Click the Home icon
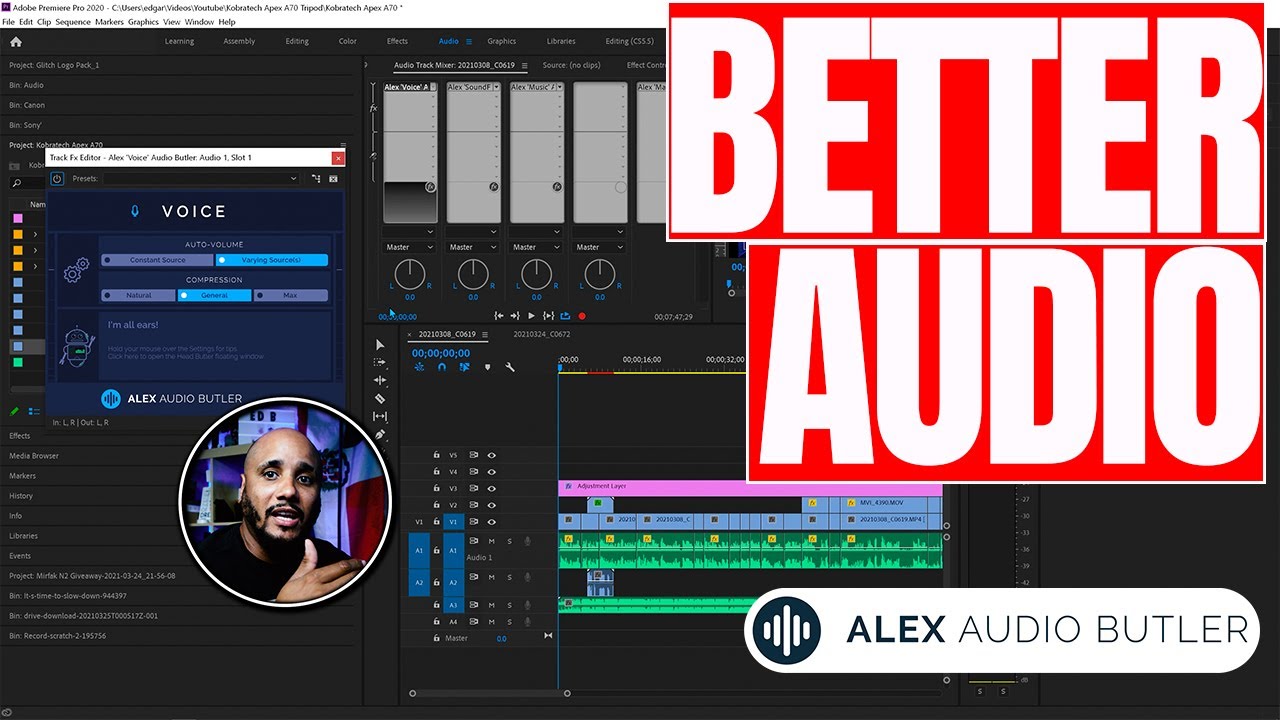 pyautogui.click(x=15, y=42)
